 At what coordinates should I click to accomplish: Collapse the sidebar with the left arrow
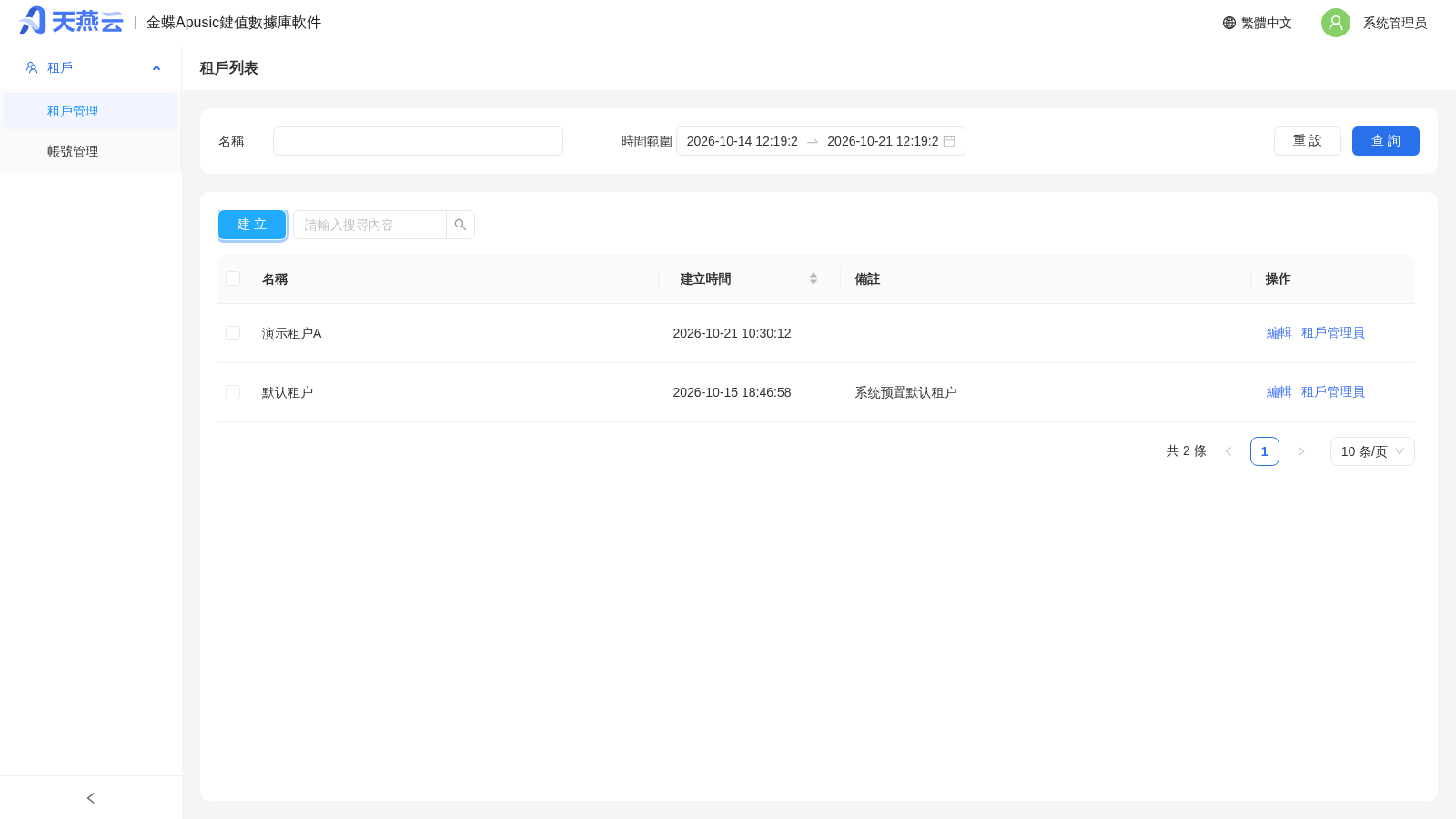pyautogui.click(x=91, y=798)
